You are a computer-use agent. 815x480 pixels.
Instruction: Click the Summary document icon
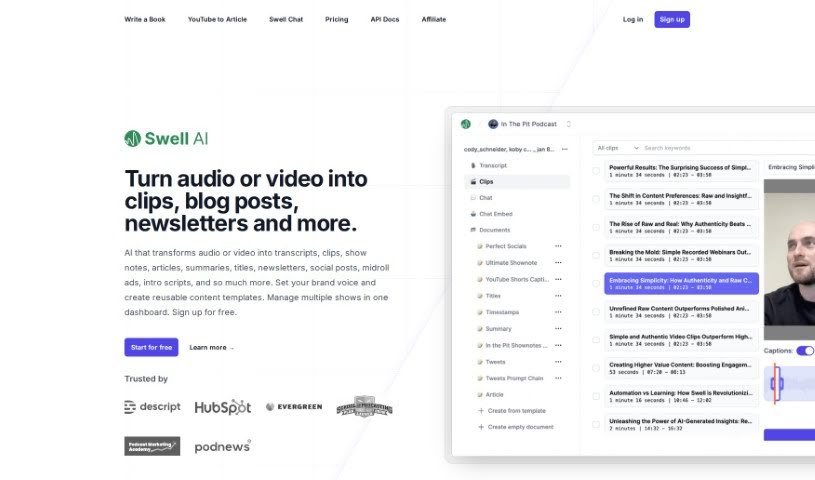pyautogui.click(x=480, y=329)
